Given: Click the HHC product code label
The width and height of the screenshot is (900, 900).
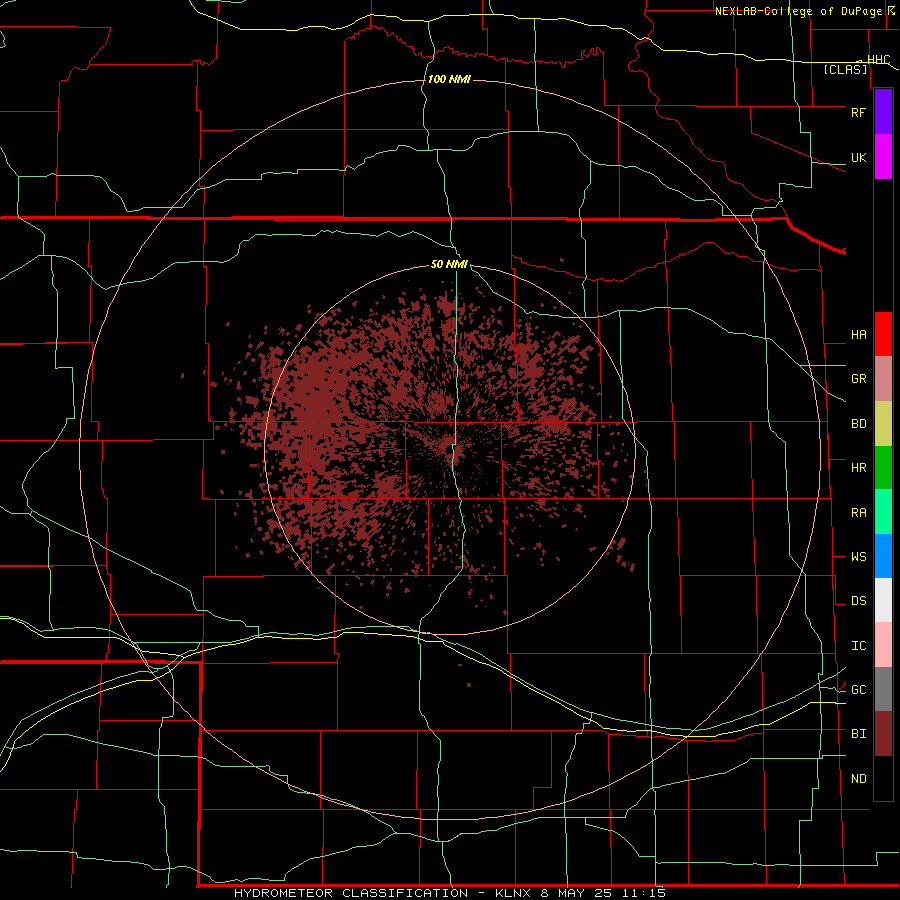Looking at the screenshot, I should pos(878,60).
